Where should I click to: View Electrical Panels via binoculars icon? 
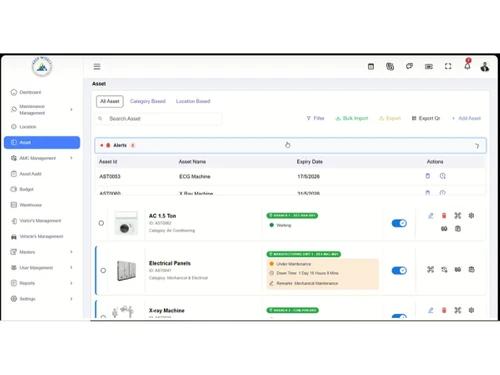458,269
